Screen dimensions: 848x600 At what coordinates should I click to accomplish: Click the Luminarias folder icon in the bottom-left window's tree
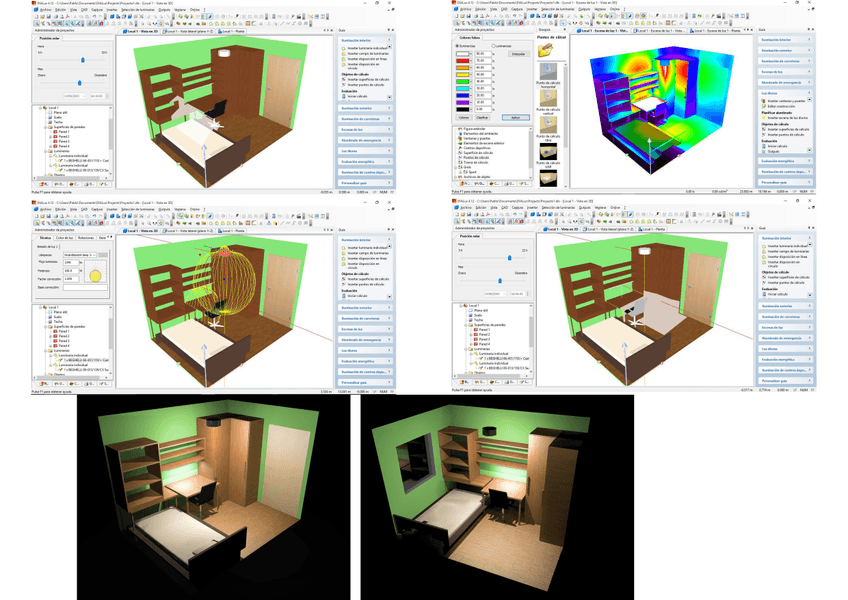pyautogui.click(x=50, y=350)
